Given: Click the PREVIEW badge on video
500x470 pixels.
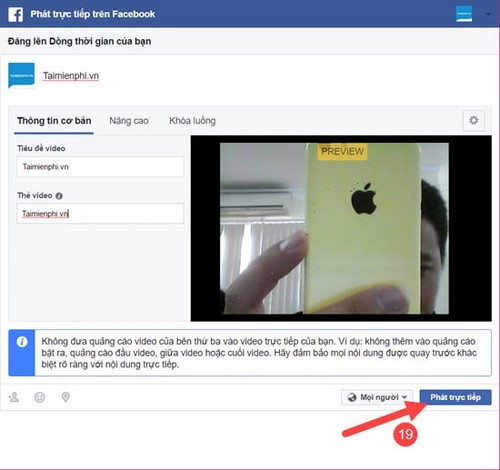Looking at the screenshot, I should [342, 152].
